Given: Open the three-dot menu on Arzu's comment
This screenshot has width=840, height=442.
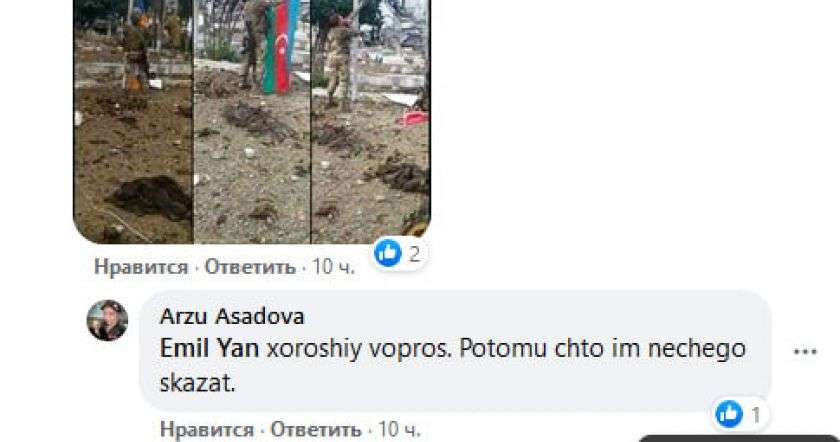Looking at the screenshot, I should tap(805, 351).
